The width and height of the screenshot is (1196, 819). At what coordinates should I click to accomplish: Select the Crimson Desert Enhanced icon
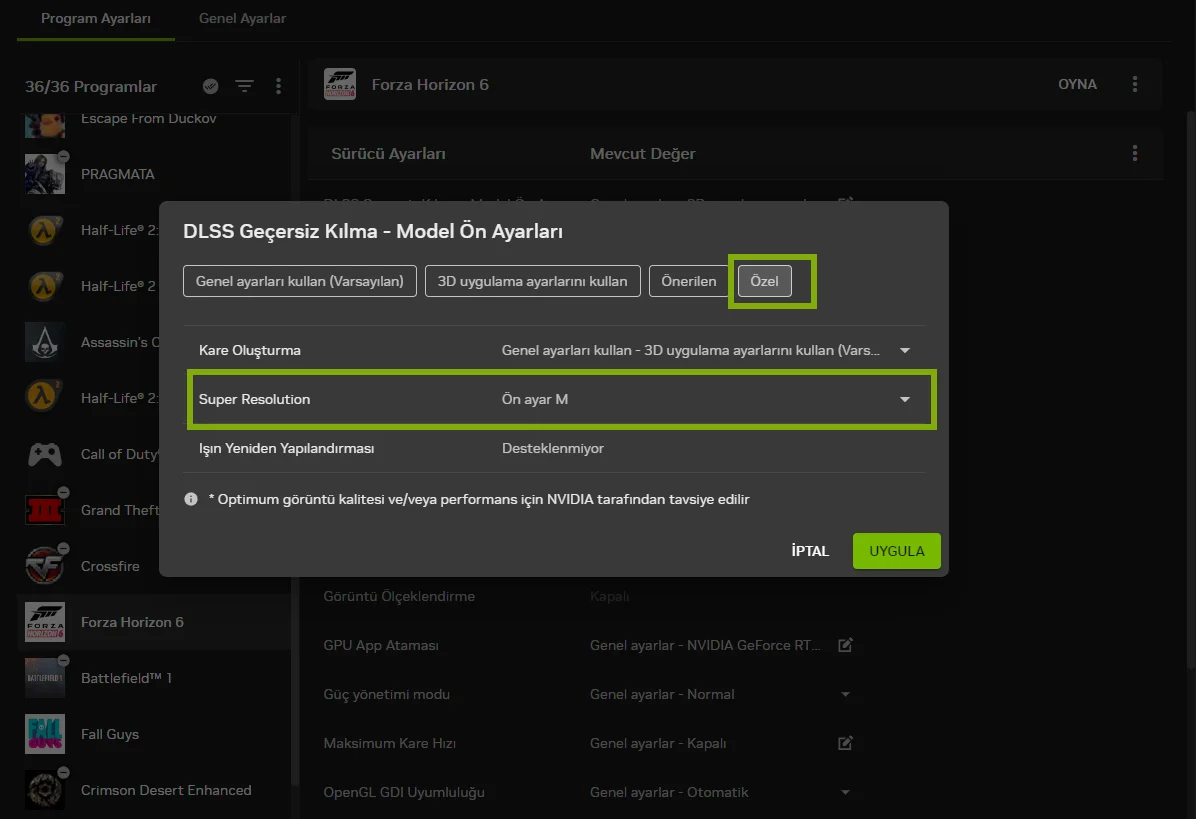pyautogui.click(x=45, y=790)
